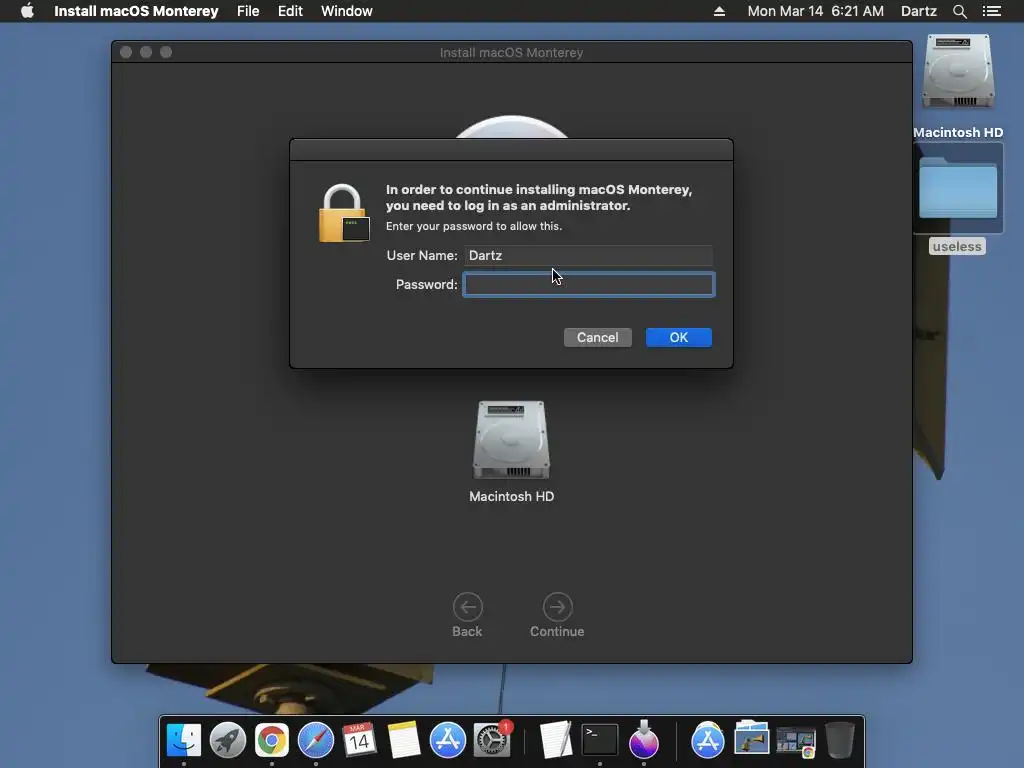The height and width of the screenshot is (768, 1024).
Task: Open System Preferences gear with badge
Action: (x=492, y=740)
